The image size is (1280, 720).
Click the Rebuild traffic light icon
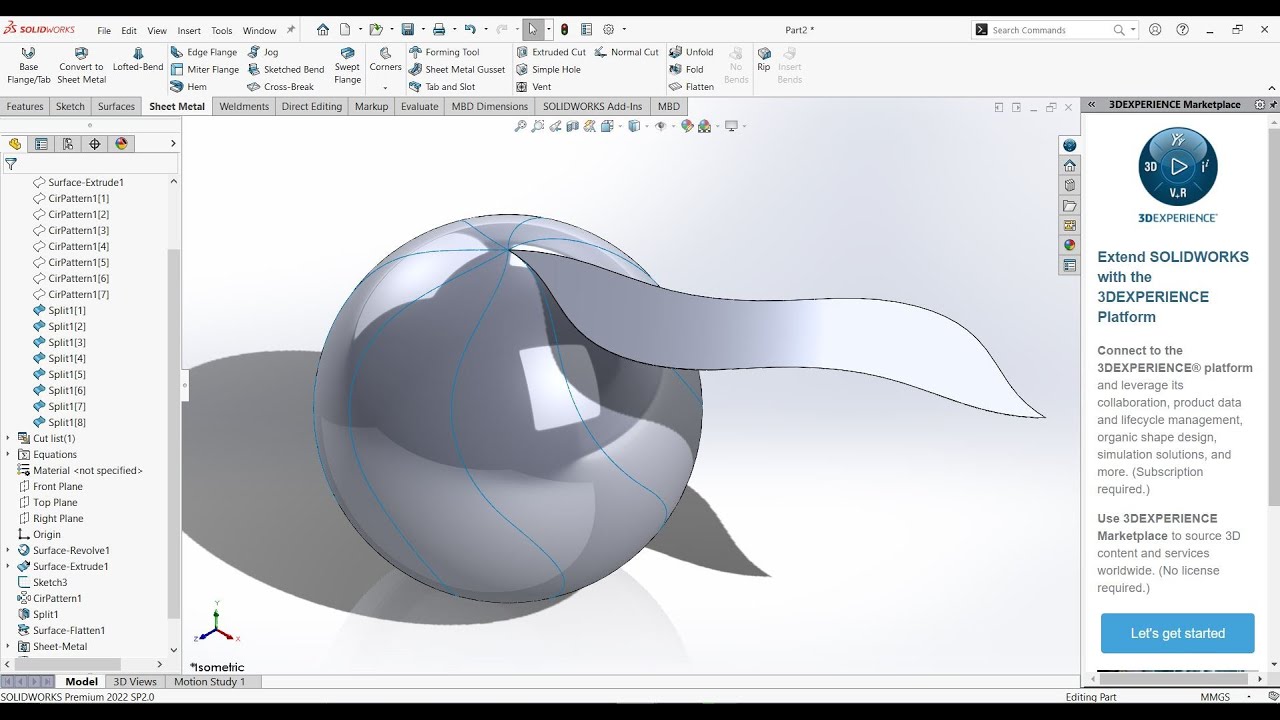pyautogui.click(x=565, y=30)
